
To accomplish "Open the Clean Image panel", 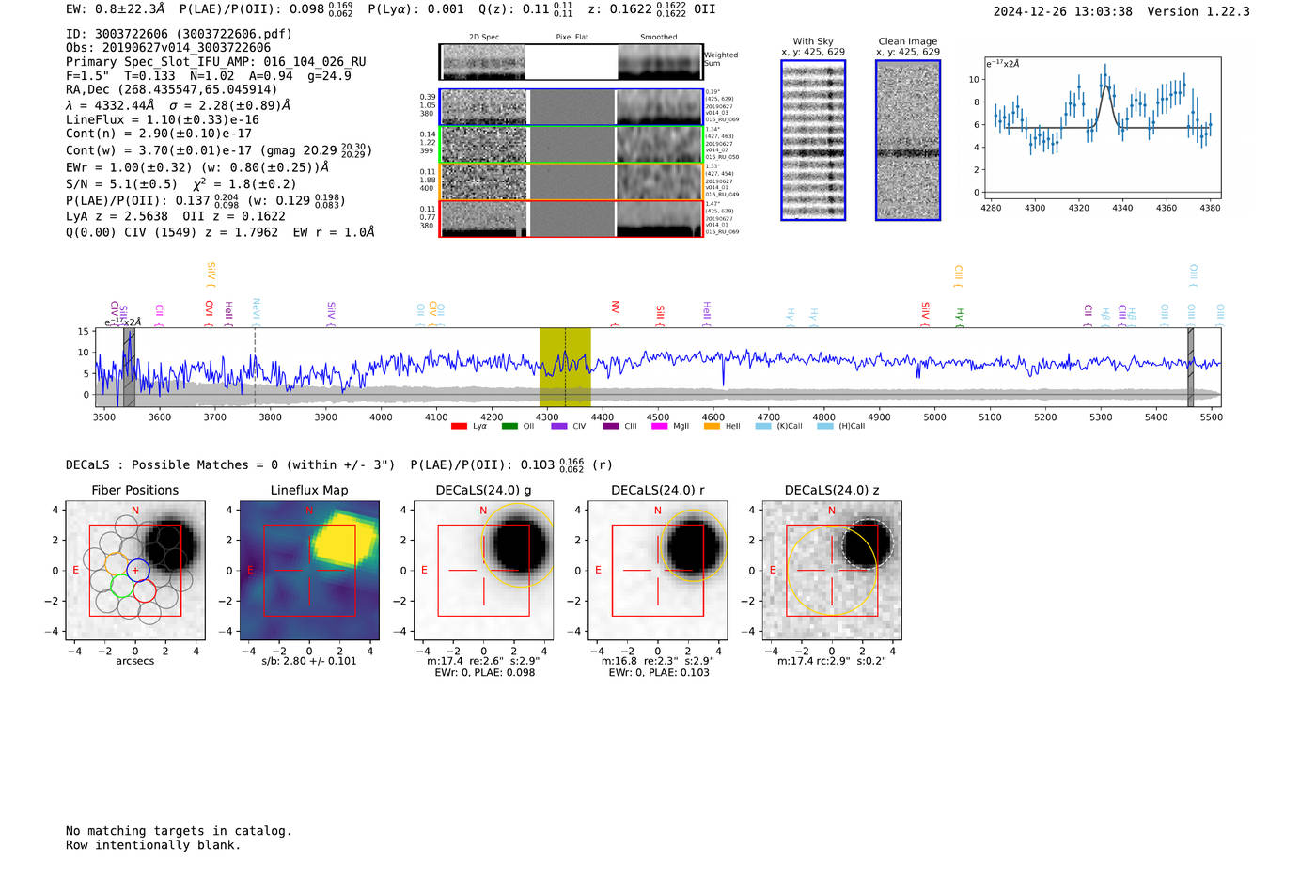I will (908, 140).
